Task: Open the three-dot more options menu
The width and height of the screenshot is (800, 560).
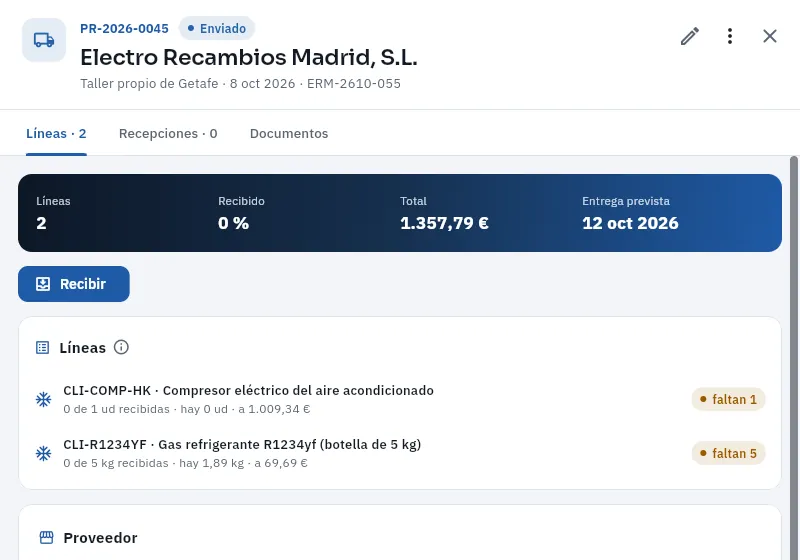Action: tap(730, 36)
